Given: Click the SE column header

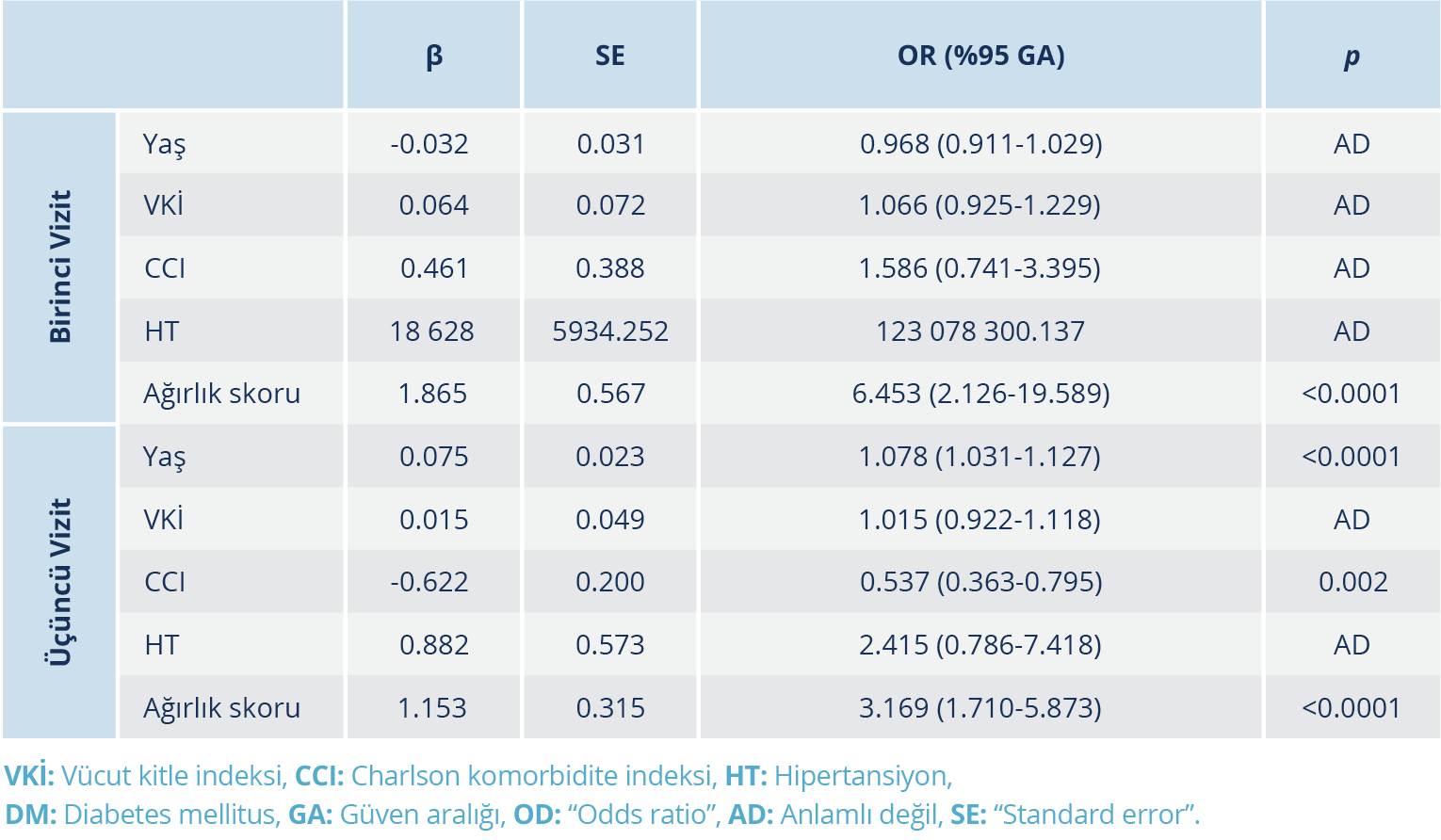Looking at the screenshot, I should (610, 56).
